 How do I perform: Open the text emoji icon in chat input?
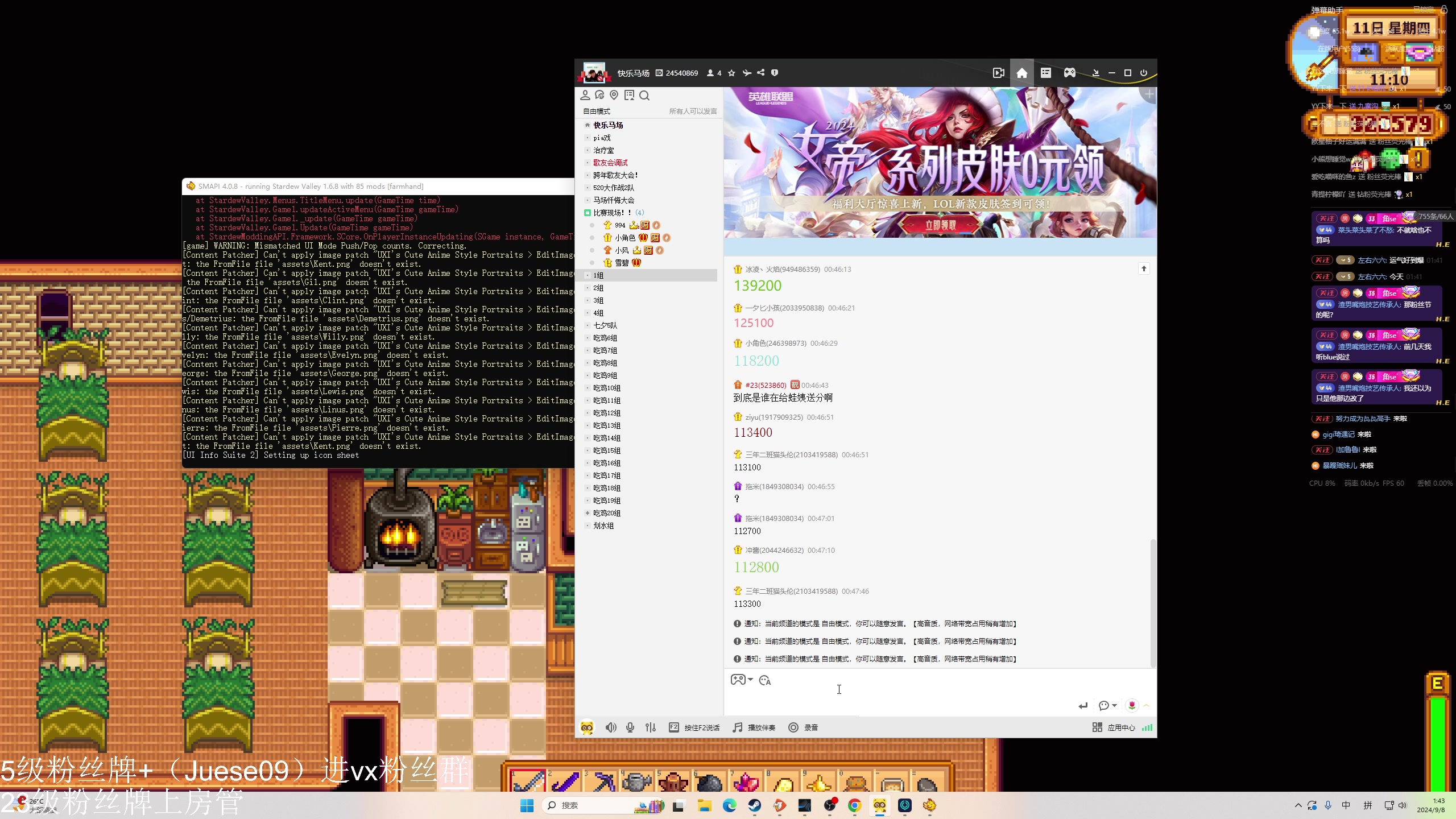pos(765,680)
